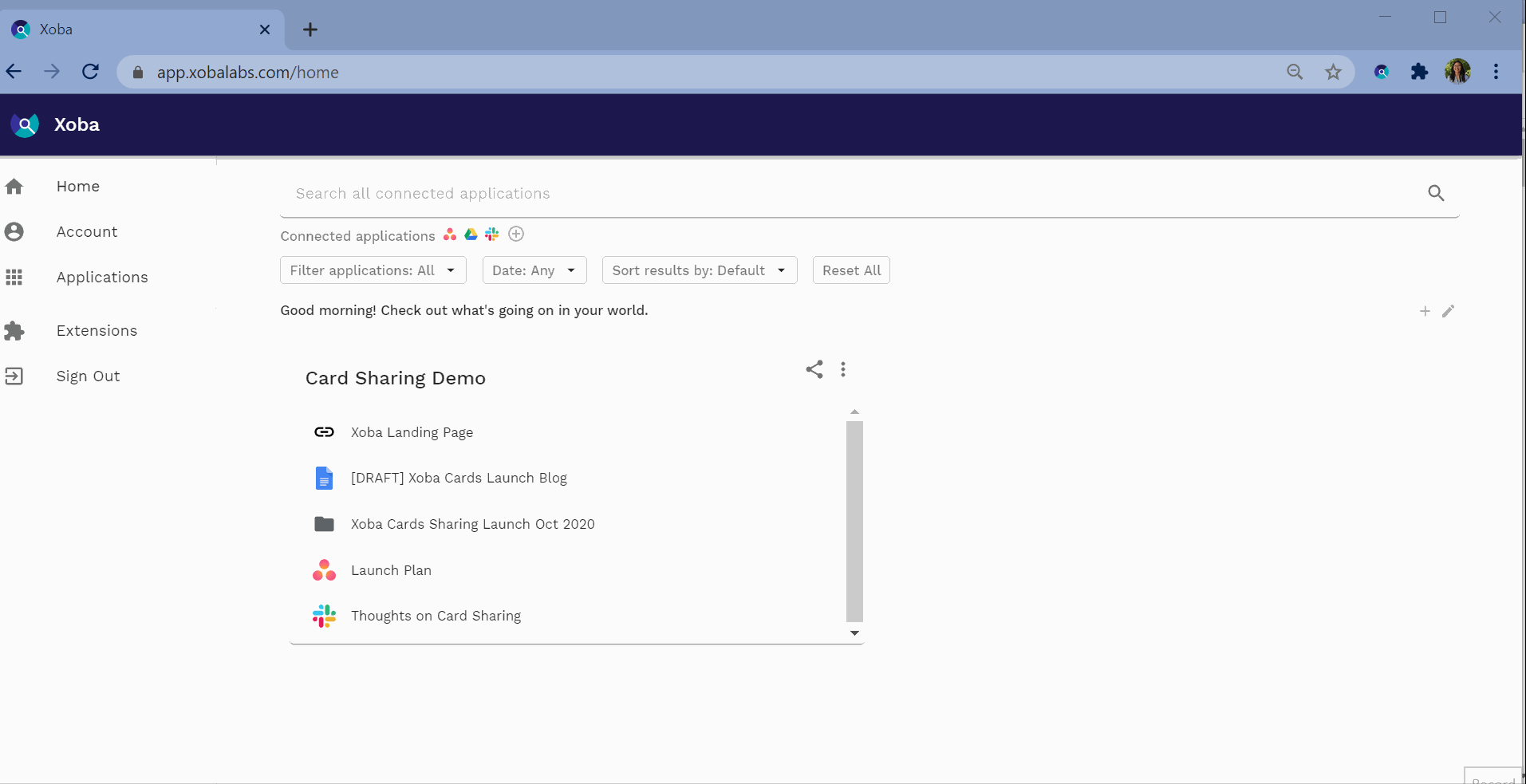Click the Extensions puzzle icon in sidebar

tap(14, 331)
